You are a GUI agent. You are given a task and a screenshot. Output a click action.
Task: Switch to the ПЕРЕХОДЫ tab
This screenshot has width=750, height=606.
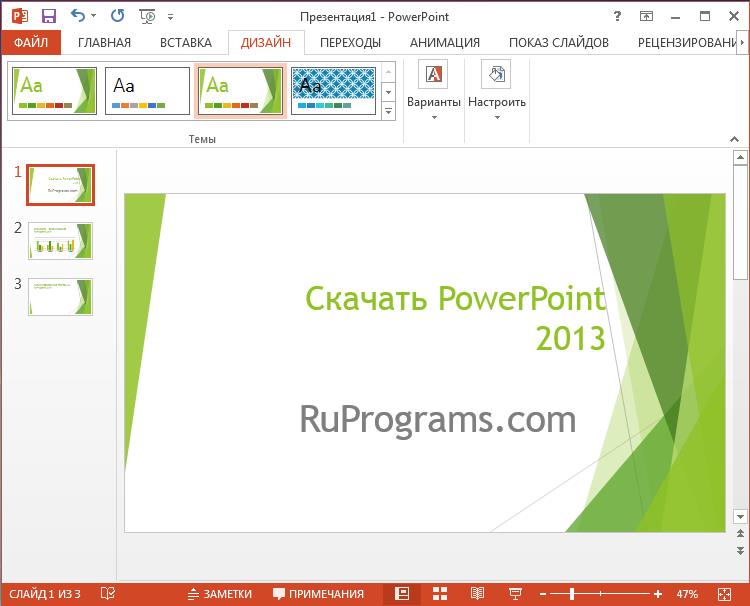coord(350,43)
